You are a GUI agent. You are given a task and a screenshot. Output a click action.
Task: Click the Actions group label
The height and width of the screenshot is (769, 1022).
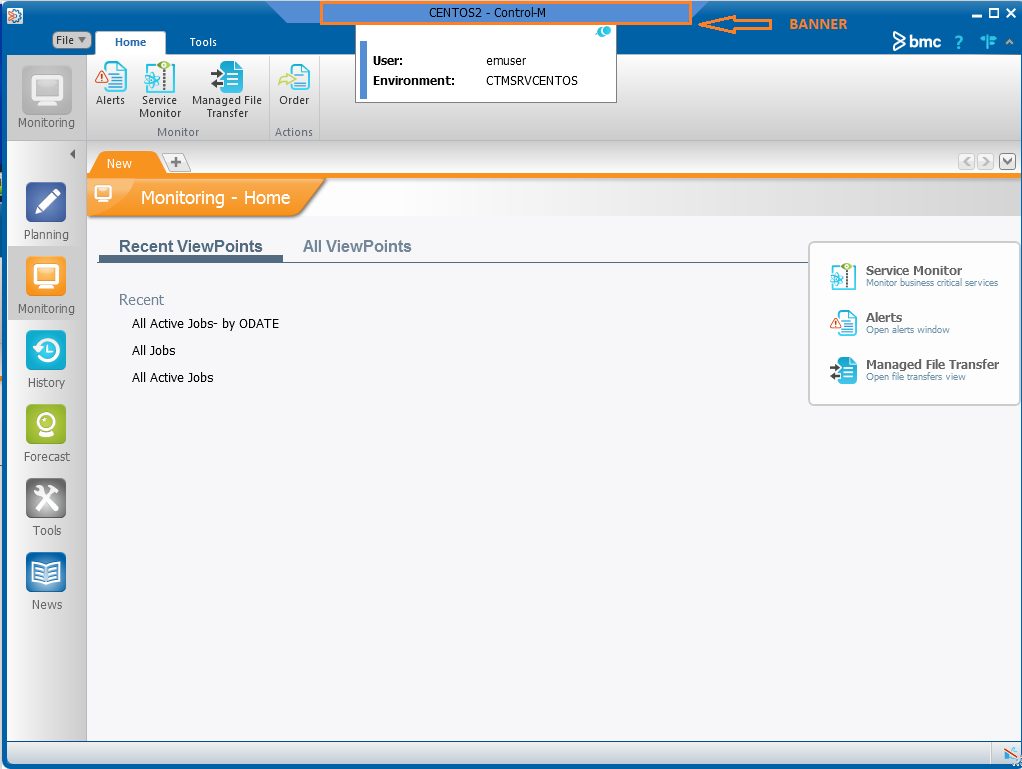tap(293, 132)
